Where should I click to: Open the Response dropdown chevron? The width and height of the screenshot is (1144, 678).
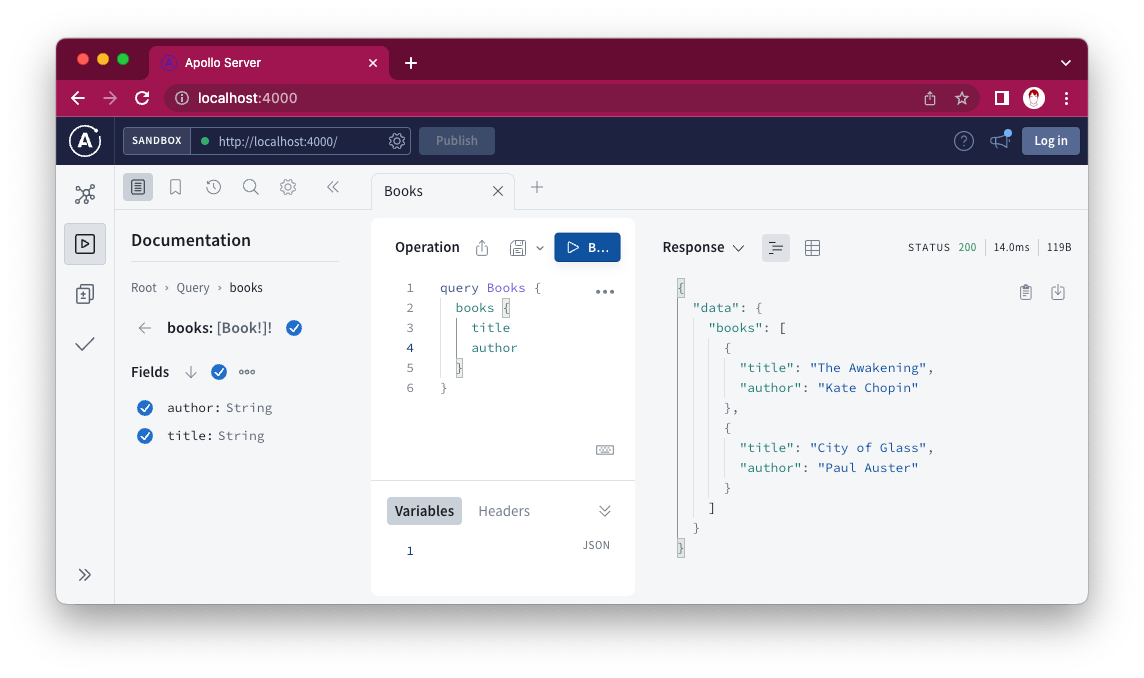pyautogui.click(x=738, y=248)
